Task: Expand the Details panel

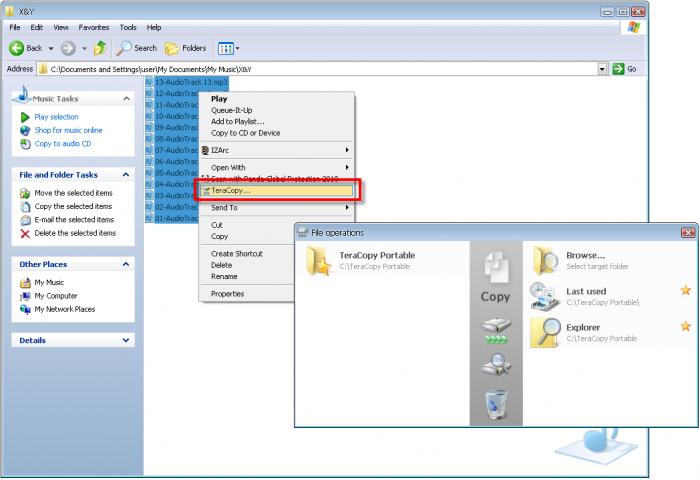Action: pyautogui.click(x=126, y=340)
